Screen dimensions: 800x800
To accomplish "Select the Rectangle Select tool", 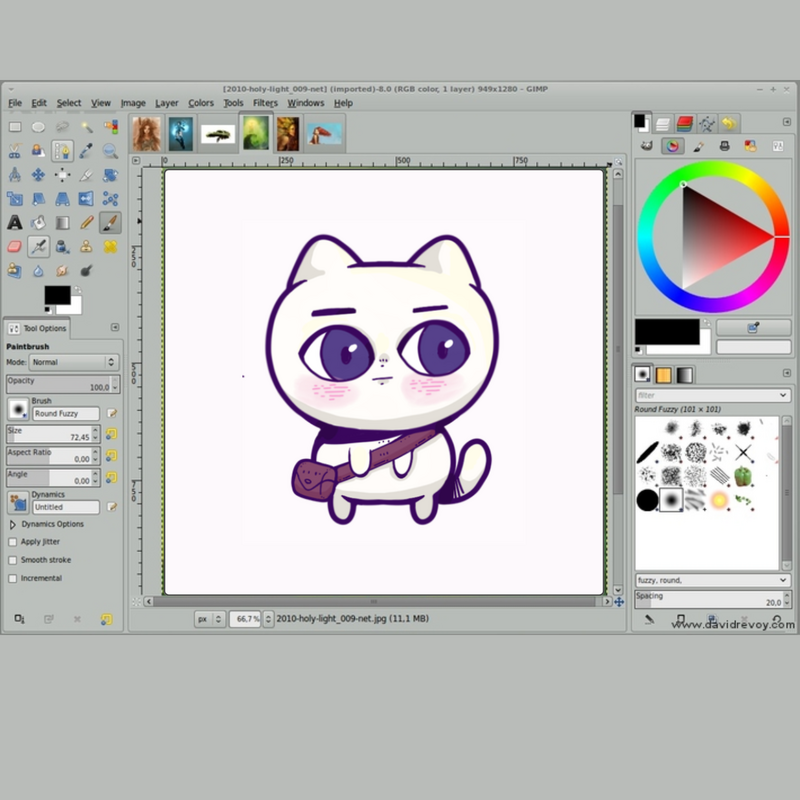I will pyautogui.click(x=15, y=127).
